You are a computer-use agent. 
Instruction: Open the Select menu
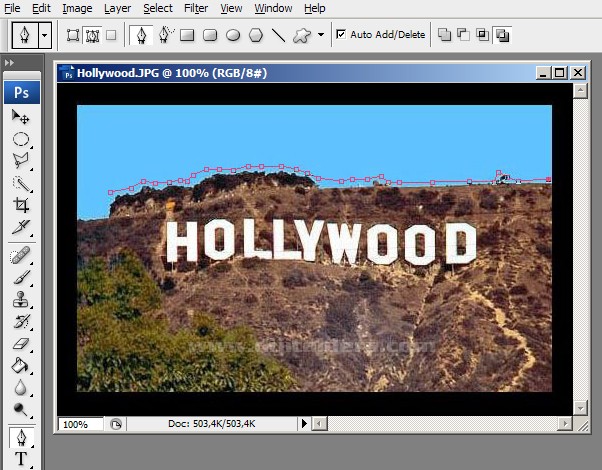click(x=158, y=8)
